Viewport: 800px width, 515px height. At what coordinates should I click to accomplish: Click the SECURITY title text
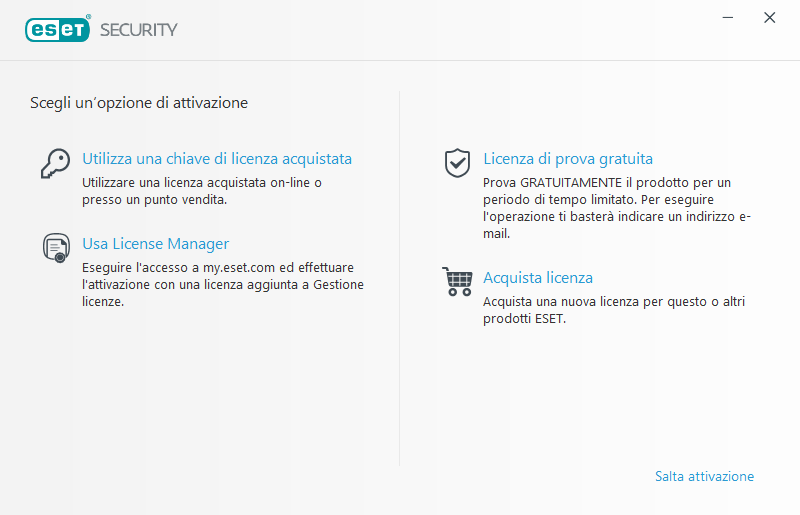139,29
